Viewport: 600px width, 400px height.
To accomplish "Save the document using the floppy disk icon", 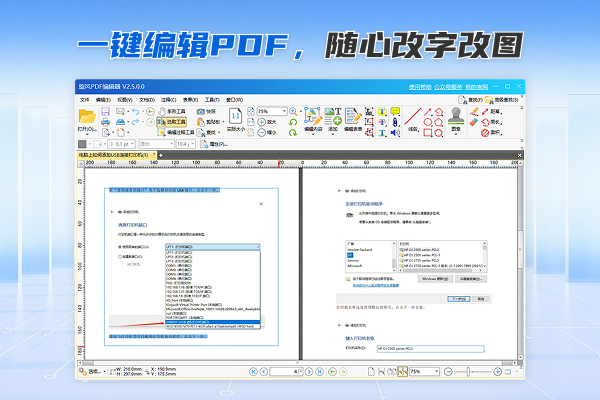I will [x=105, y=111].
